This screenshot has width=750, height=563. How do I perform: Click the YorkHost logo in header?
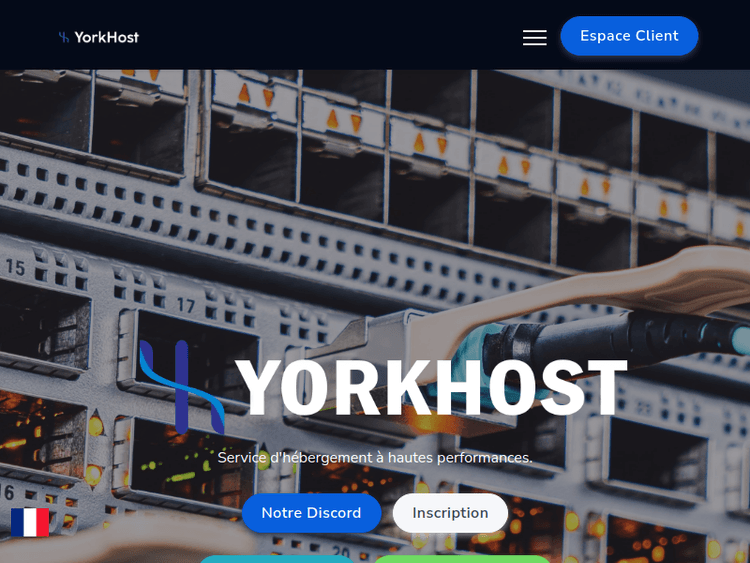tap(99, 37)
